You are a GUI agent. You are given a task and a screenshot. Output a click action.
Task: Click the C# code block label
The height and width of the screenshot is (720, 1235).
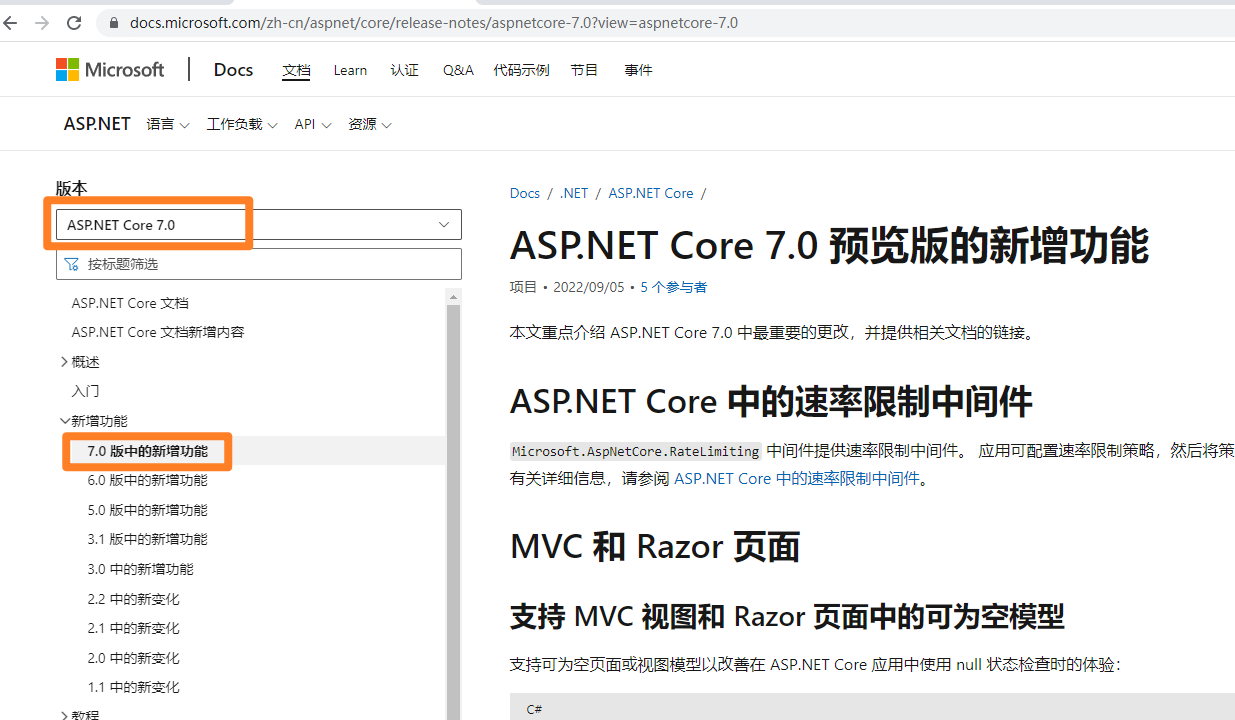click(534, 709)
